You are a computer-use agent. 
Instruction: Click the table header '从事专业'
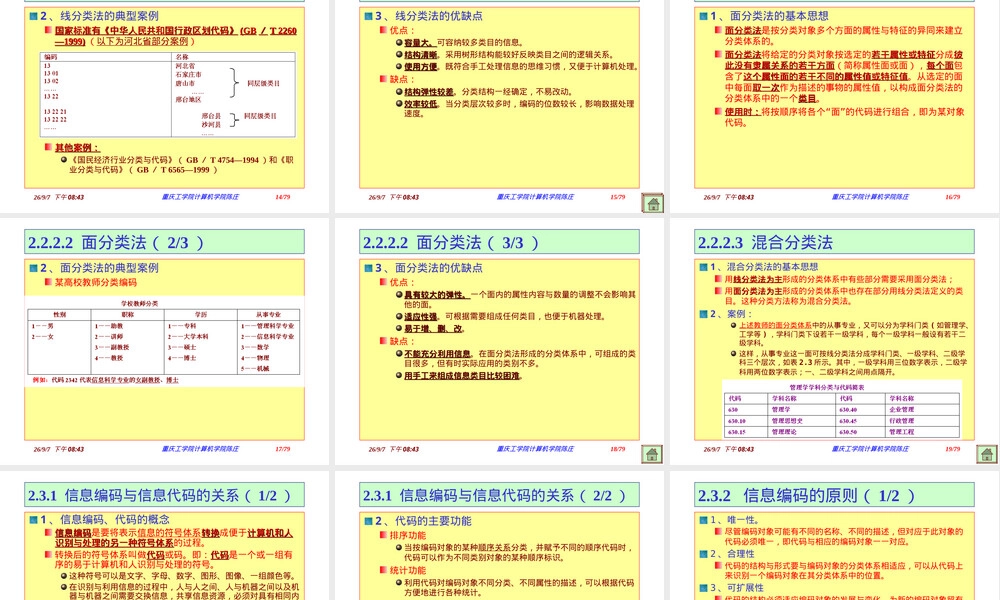click(268, 314)
